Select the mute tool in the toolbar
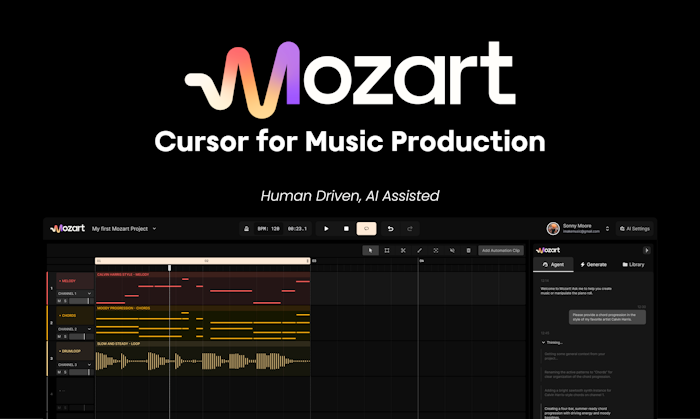The image size is (700, 419). [x=452, y=250]
